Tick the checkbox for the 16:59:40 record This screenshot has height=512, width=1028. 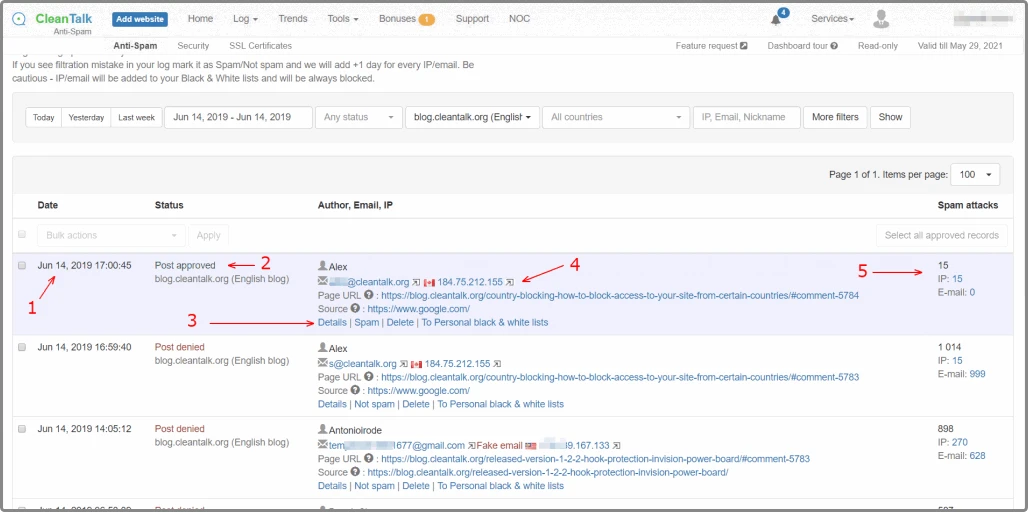(x=22, y=348)
